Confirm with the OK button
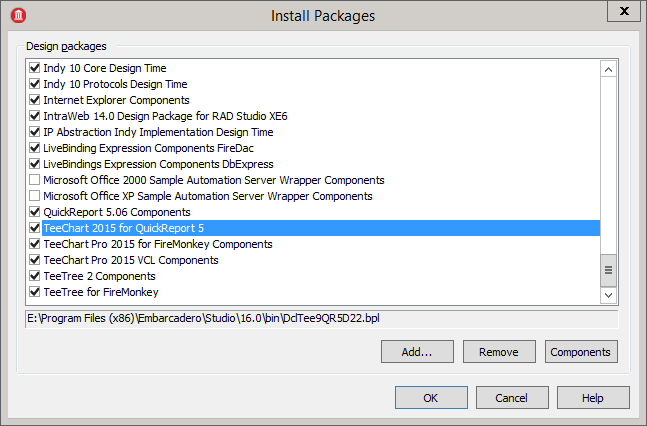This screenshot has height=426, width=647. point(431,398)
